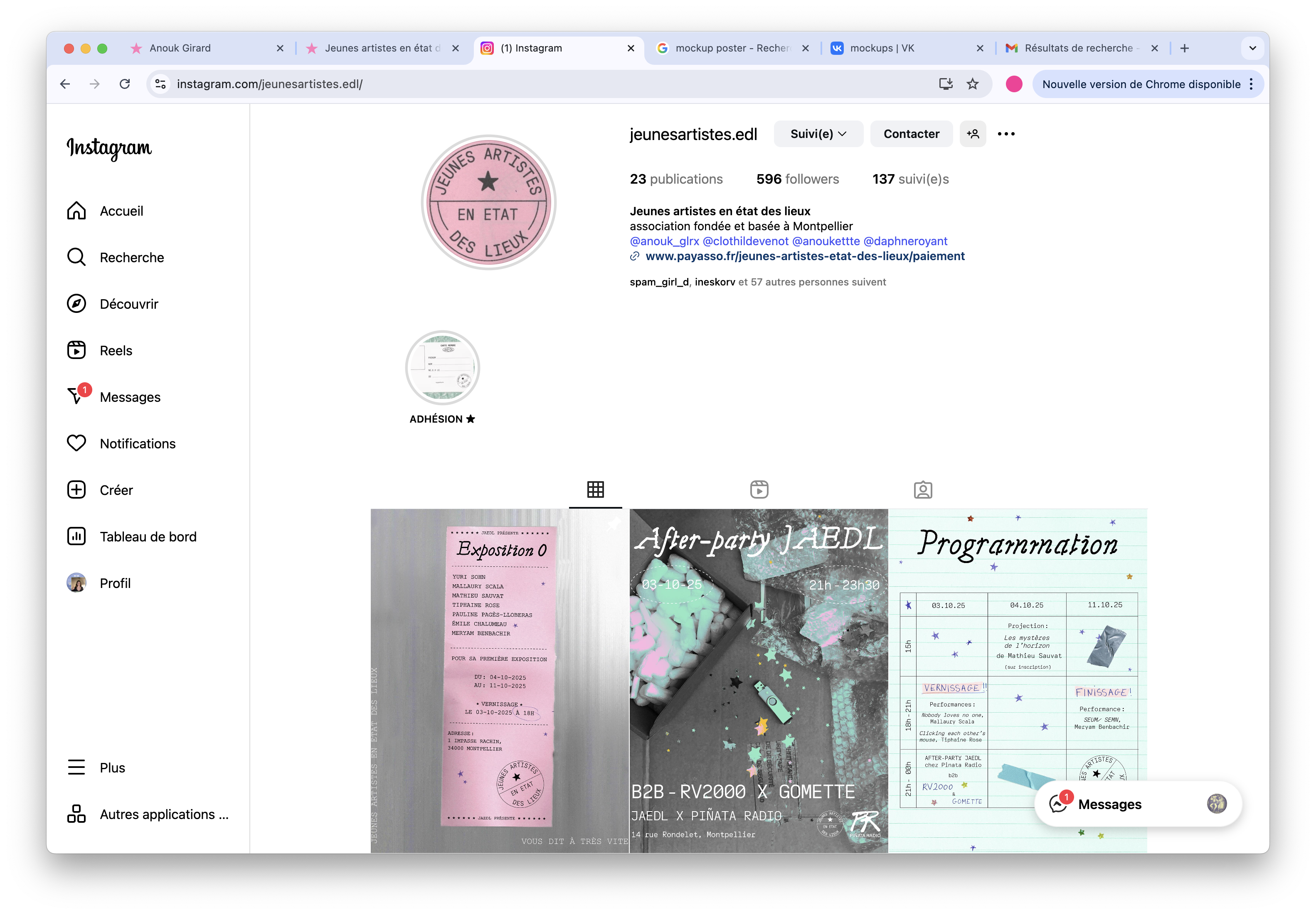Open the Découvrir compass icon

coord(76,304)
